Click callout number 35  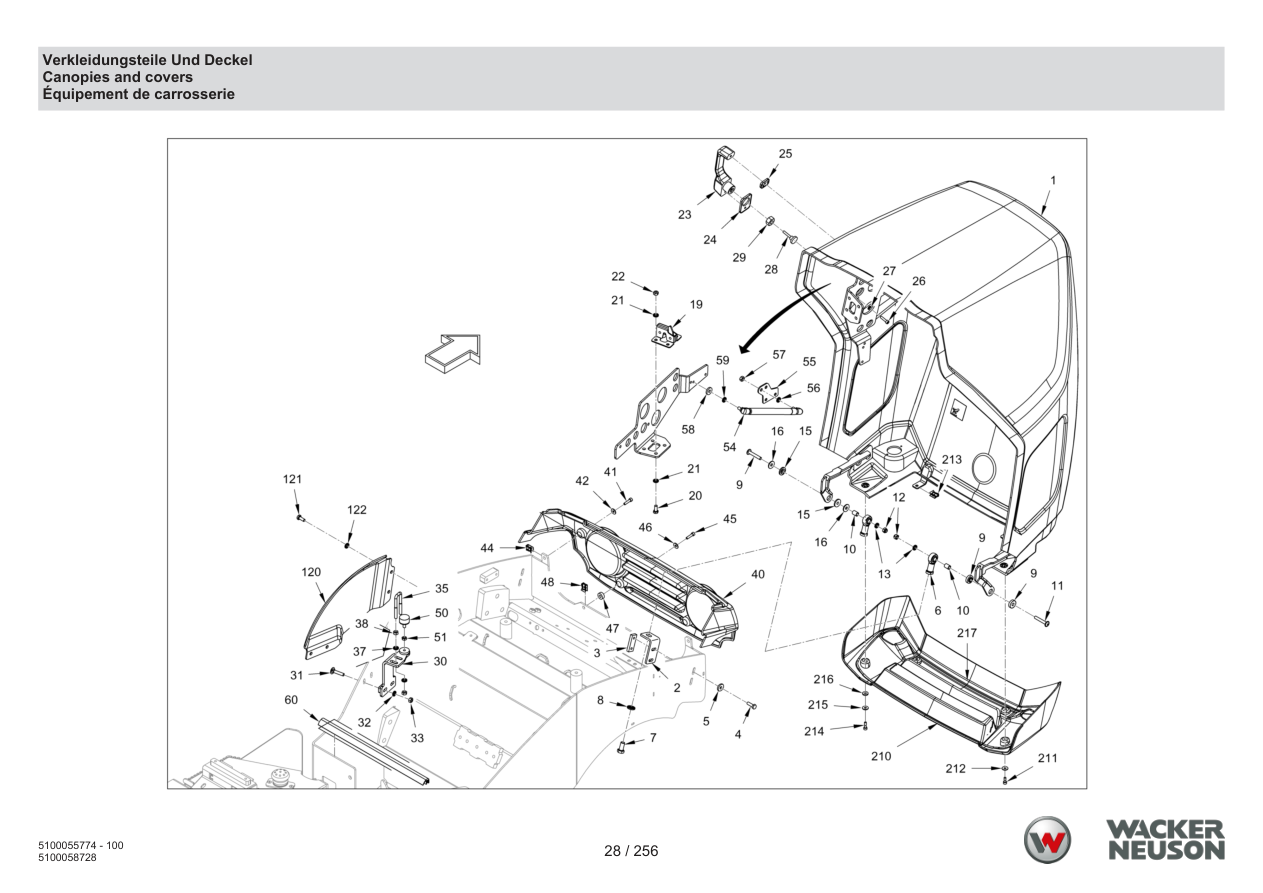(x=441, y=589)
